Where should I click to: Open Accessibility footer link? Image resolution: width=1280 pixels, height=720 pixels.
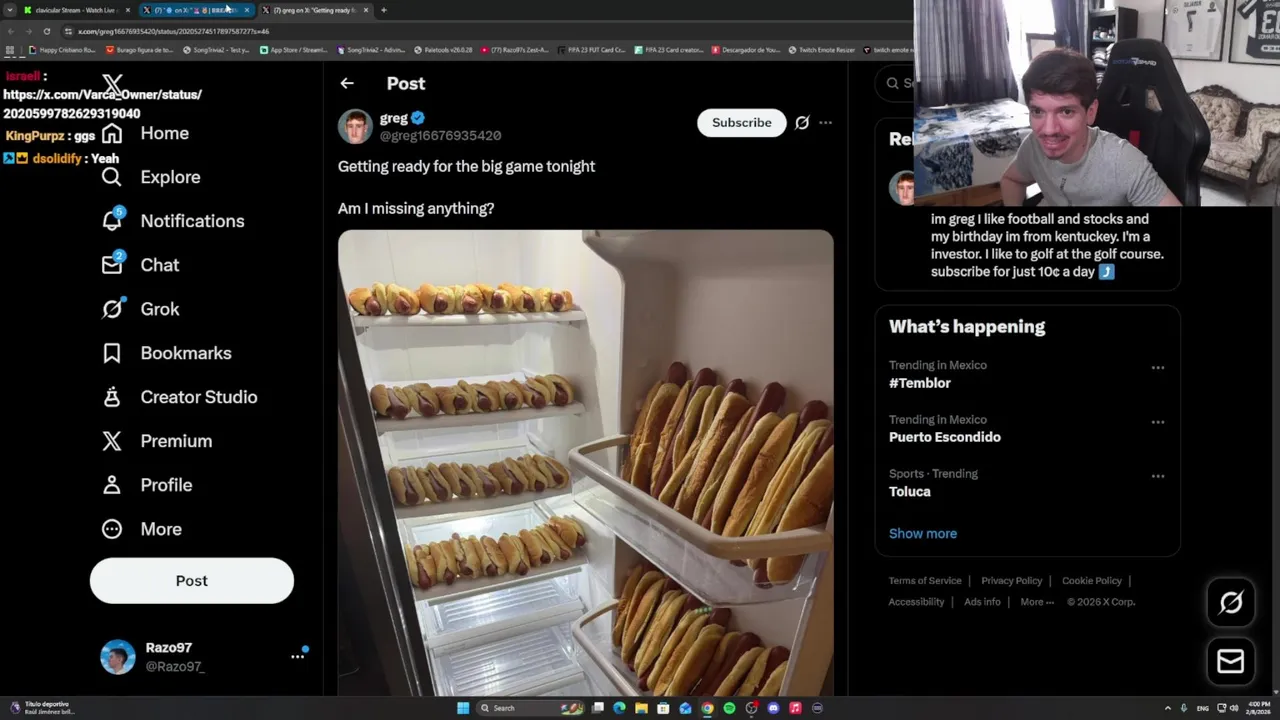pos(916,602)
